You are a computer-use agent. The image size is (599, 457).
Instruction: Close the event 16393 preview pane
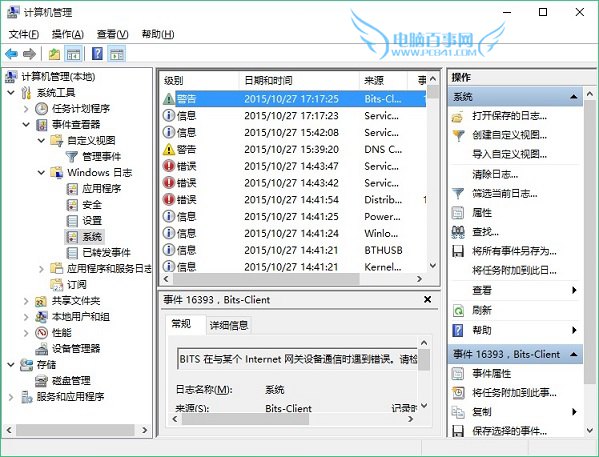pos(427,300)
